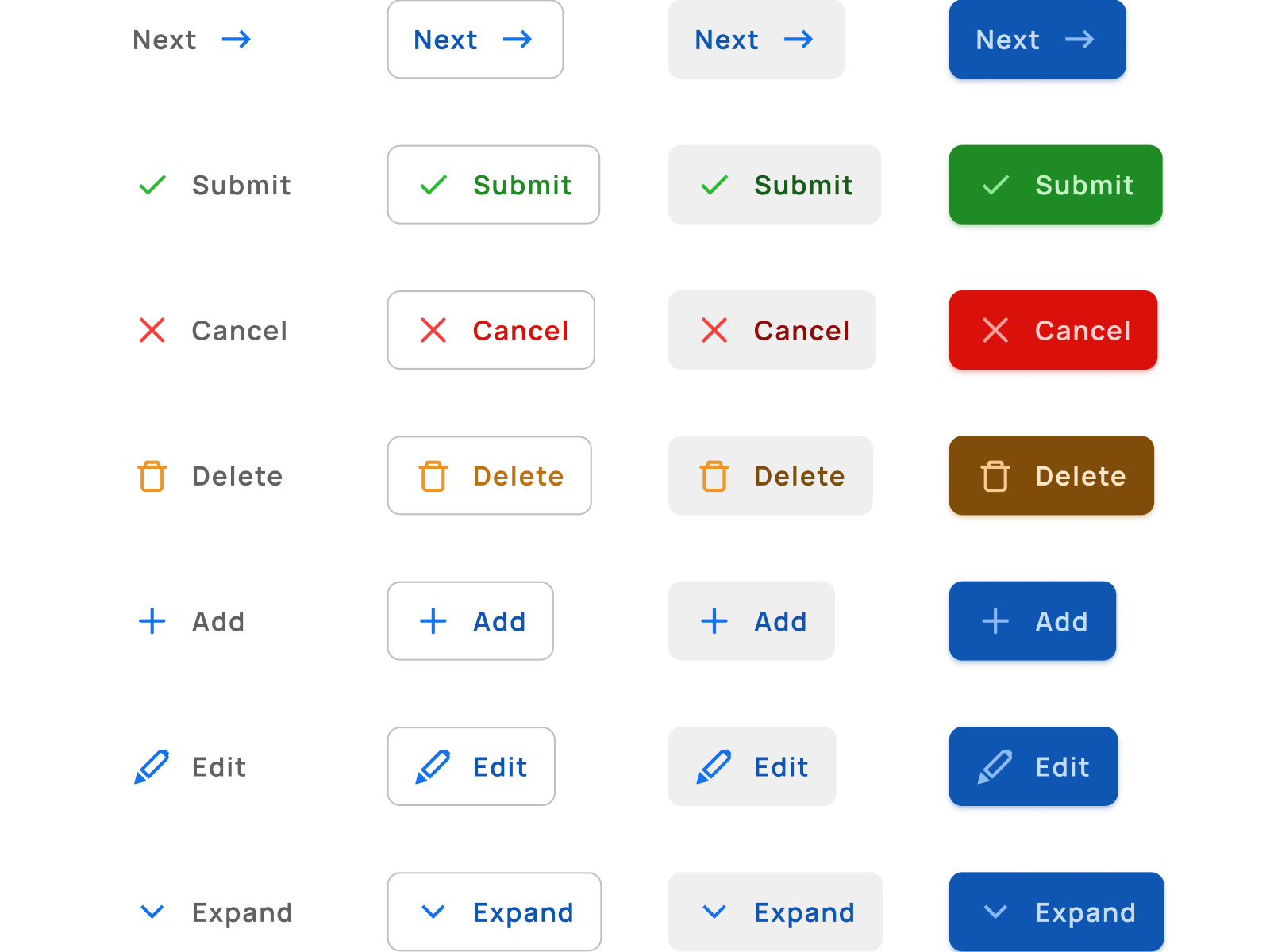
Task: Click the pencil icon in the gray Edit button
Action: (x=714, y=766)
